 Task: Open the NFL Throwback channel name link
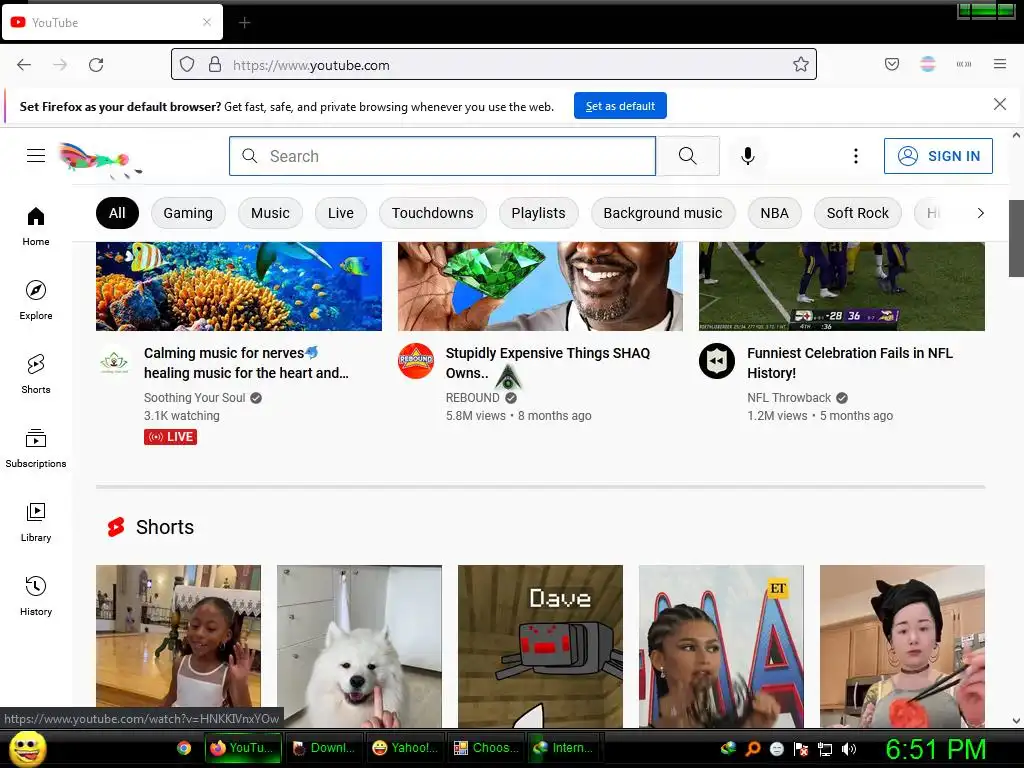(789, 398)
